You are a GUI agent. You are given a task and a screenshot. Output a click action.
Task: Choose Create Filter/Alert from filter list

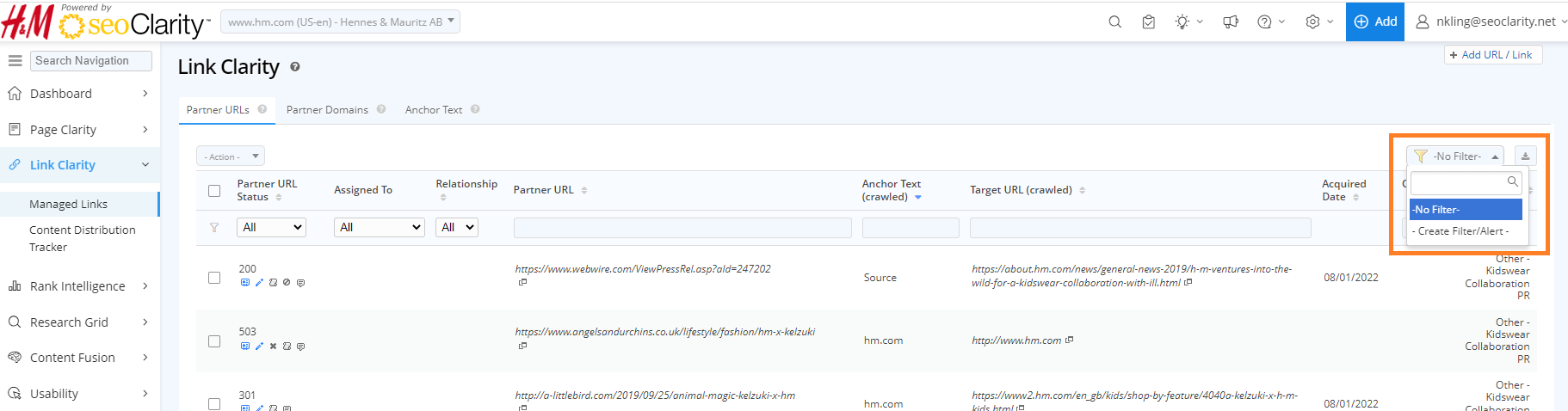click(x=1460, y=231)
